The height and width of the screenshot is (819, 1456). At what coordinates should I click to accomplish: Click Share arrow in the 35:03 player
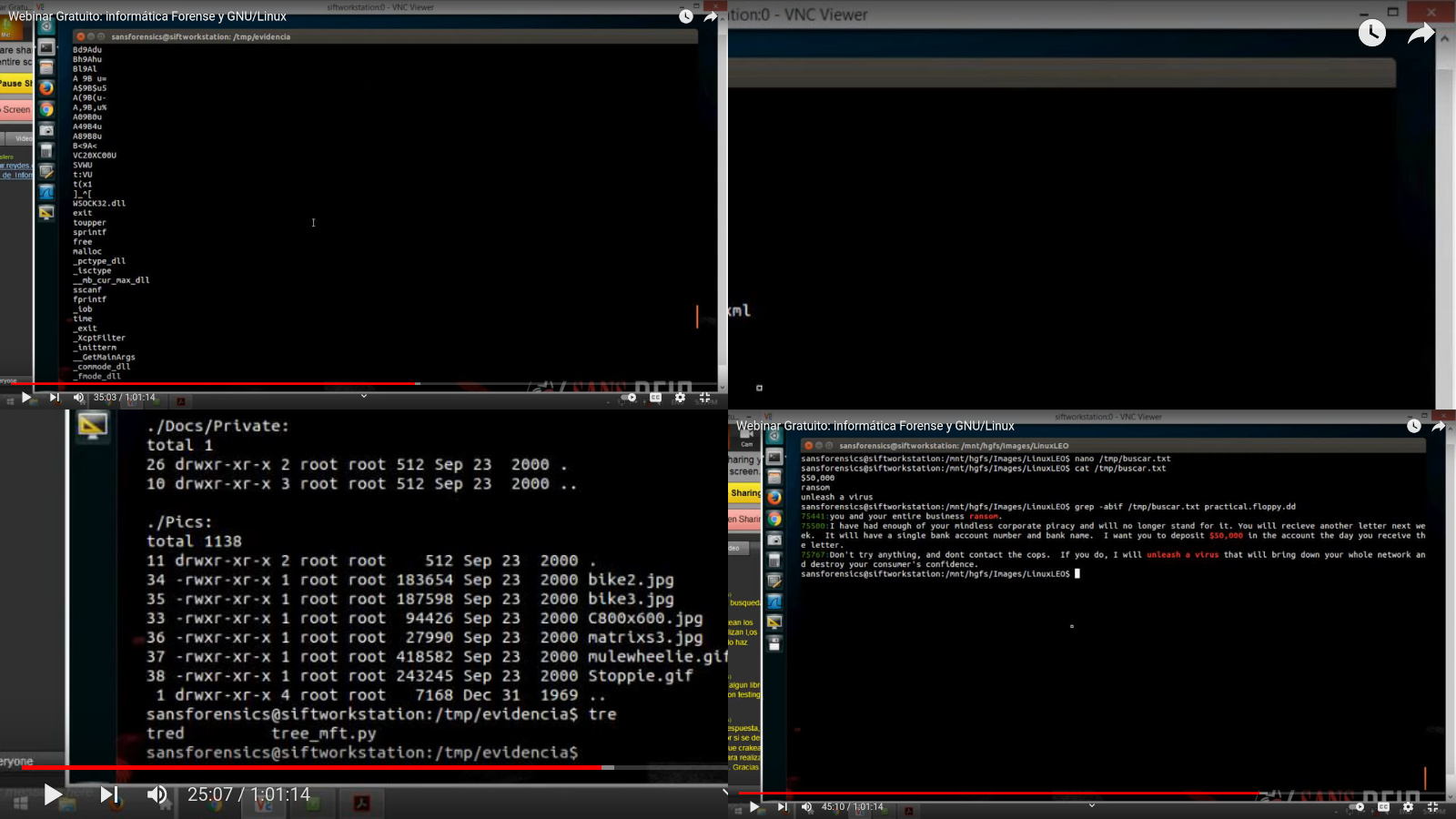(711, 16)
